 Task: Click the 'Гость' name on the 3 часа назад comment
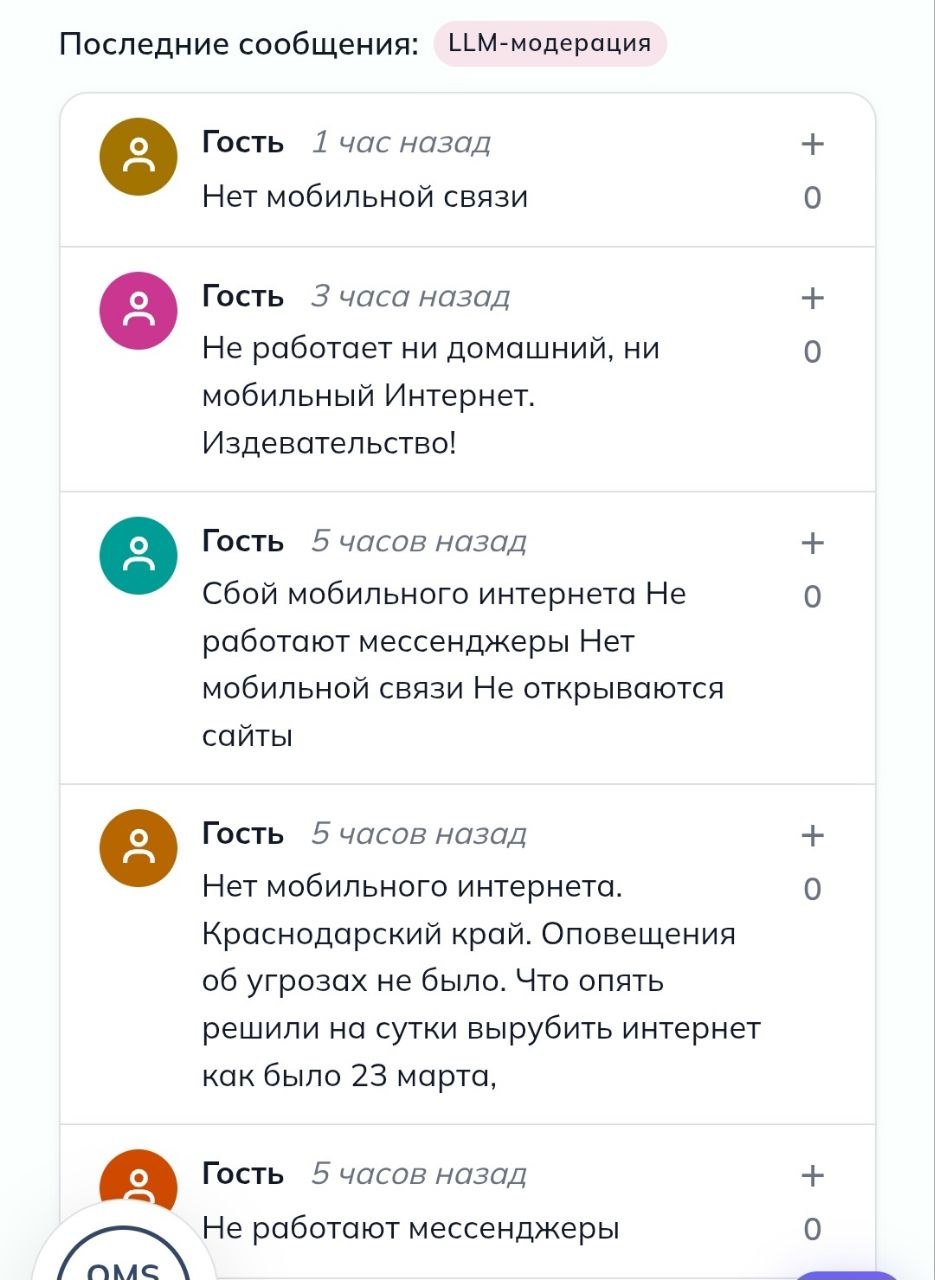pyautogui.click(x=243, y=297)
